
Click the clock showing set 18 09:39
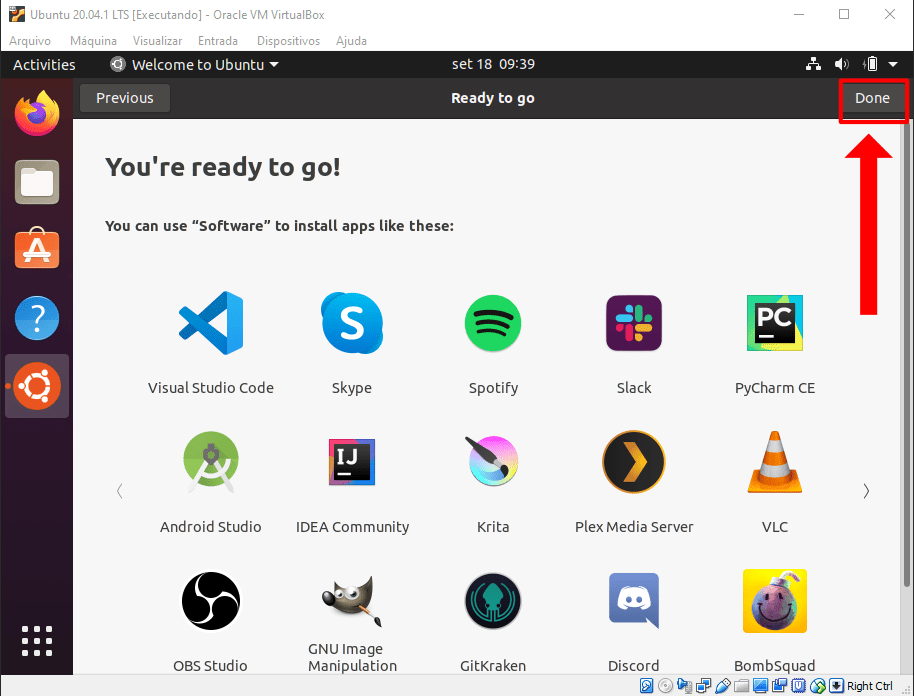(x=493, y=64)
